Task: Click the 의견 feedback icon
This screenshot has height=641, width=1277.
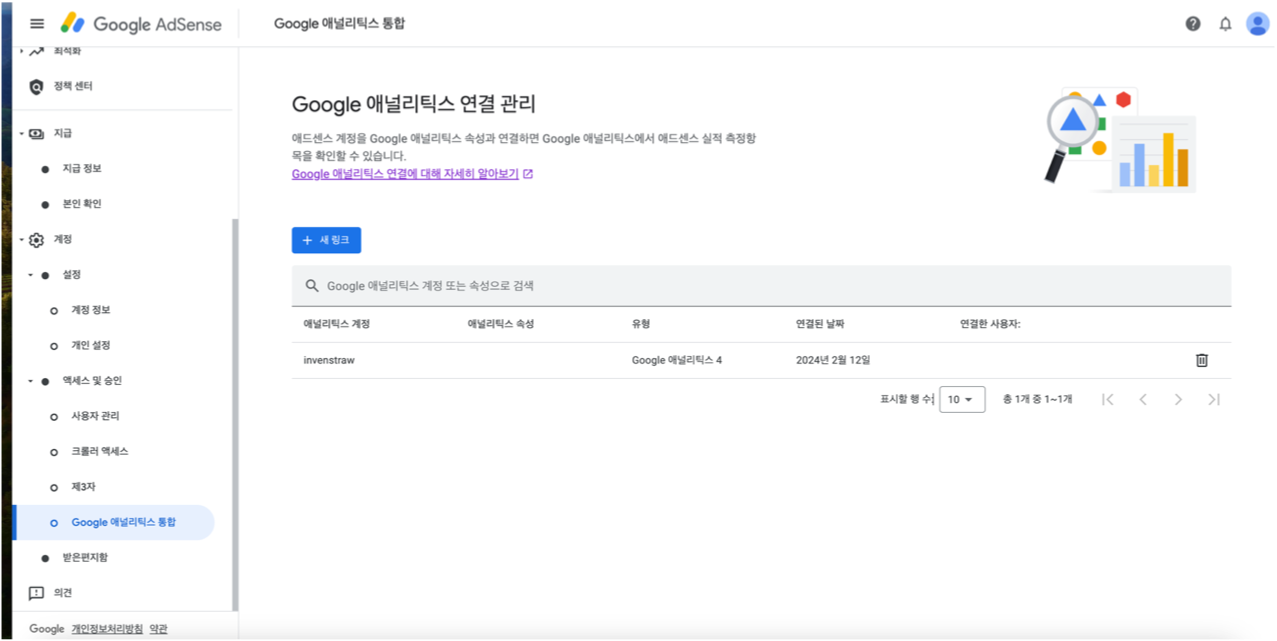Action: point(37,593)
